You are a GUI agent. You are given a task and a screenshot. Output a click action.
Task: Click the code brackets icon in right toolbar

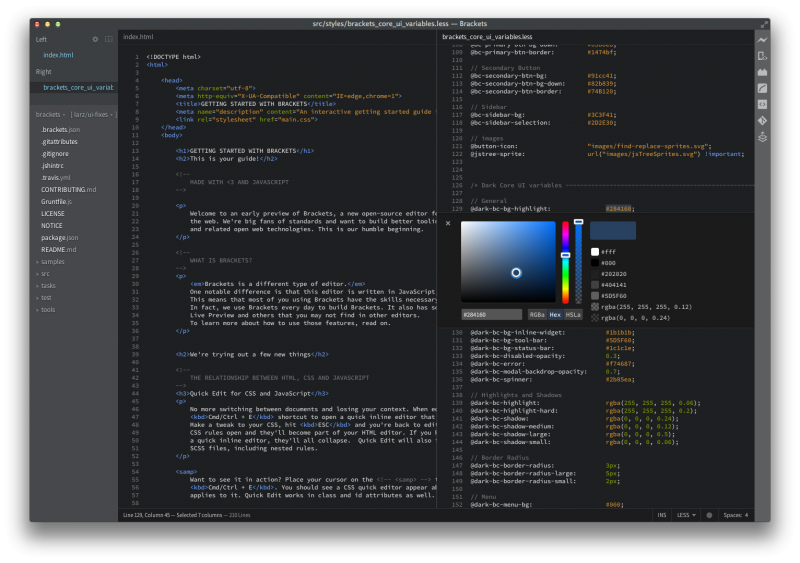click(762, 105)
